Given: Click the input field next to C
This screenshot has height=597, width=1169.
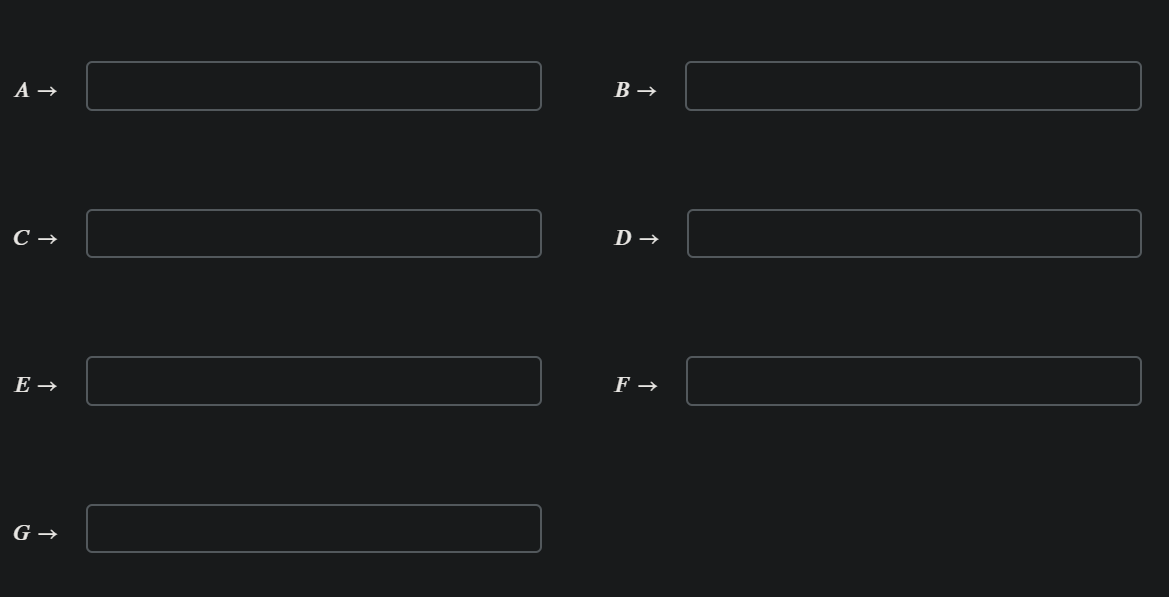Looking at the screenshot, I should [x=313, y=233].
